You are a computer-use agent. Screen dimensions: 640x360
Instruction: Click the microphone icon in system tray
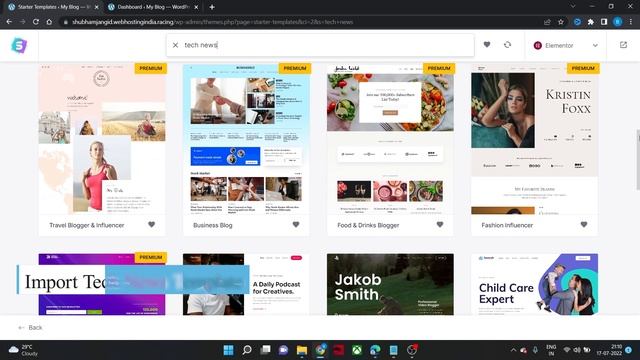pyautogui.click(x=535, y=350)
